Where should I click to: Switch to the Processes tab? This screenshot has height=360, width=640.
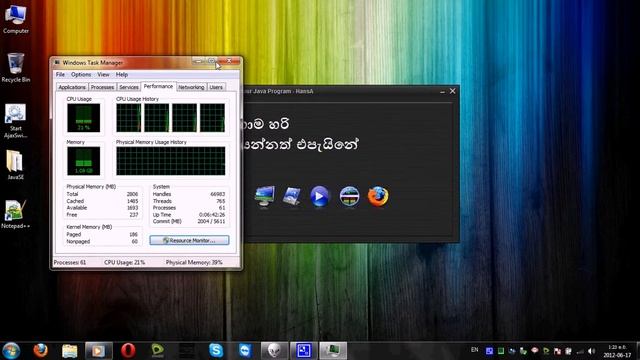(x=102, y=87)
